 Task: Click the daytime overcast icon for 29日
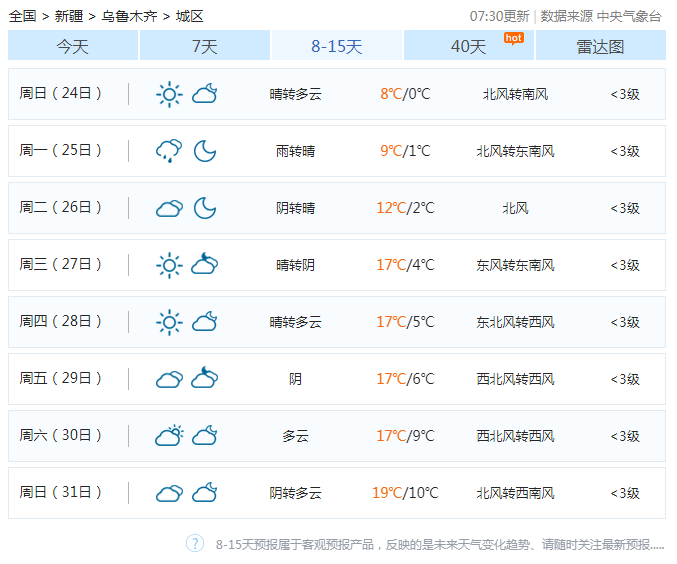coord(169,380)
